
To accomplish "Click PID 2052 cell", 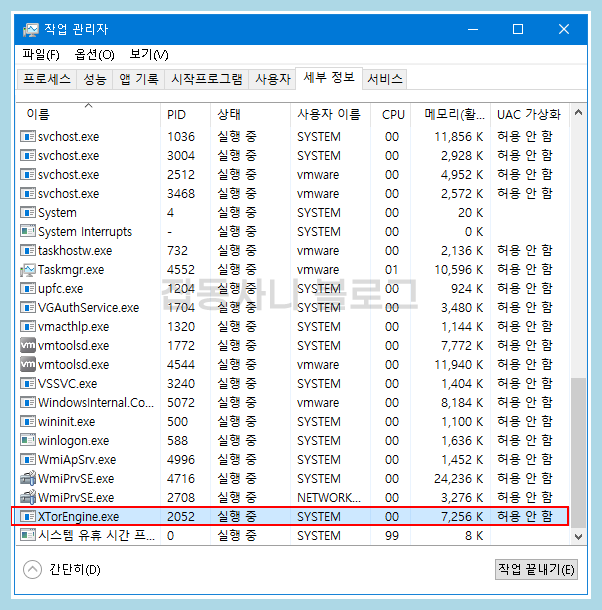I will [181, 517].
